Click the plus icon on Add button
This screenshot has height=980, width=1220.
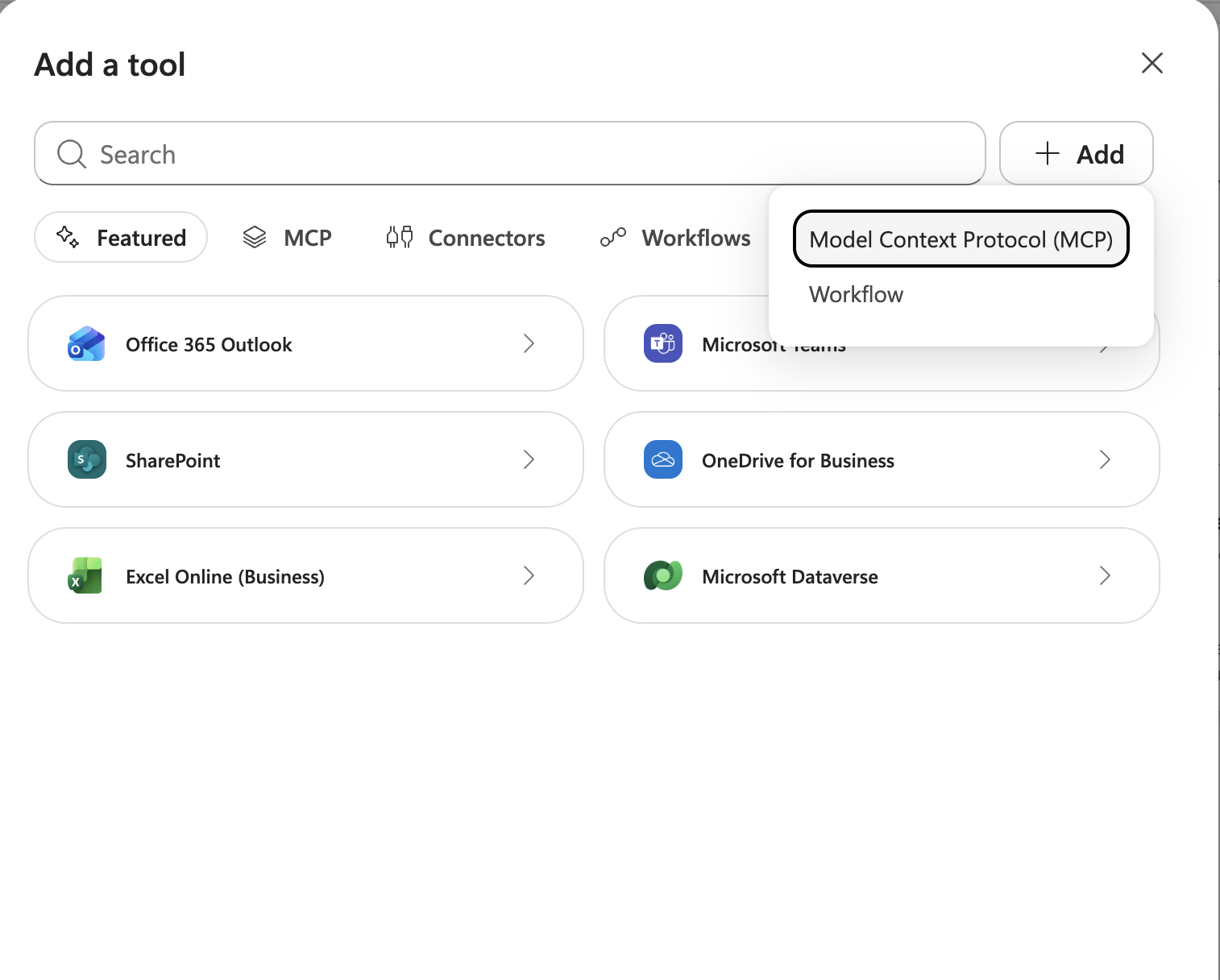pos(1048,153)
